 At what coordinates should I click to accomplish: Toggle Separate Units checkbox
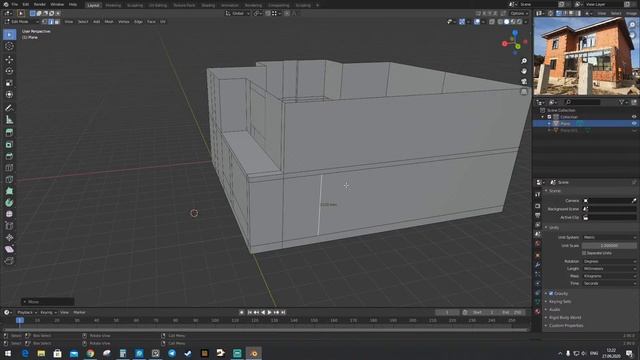pos(584,253)
